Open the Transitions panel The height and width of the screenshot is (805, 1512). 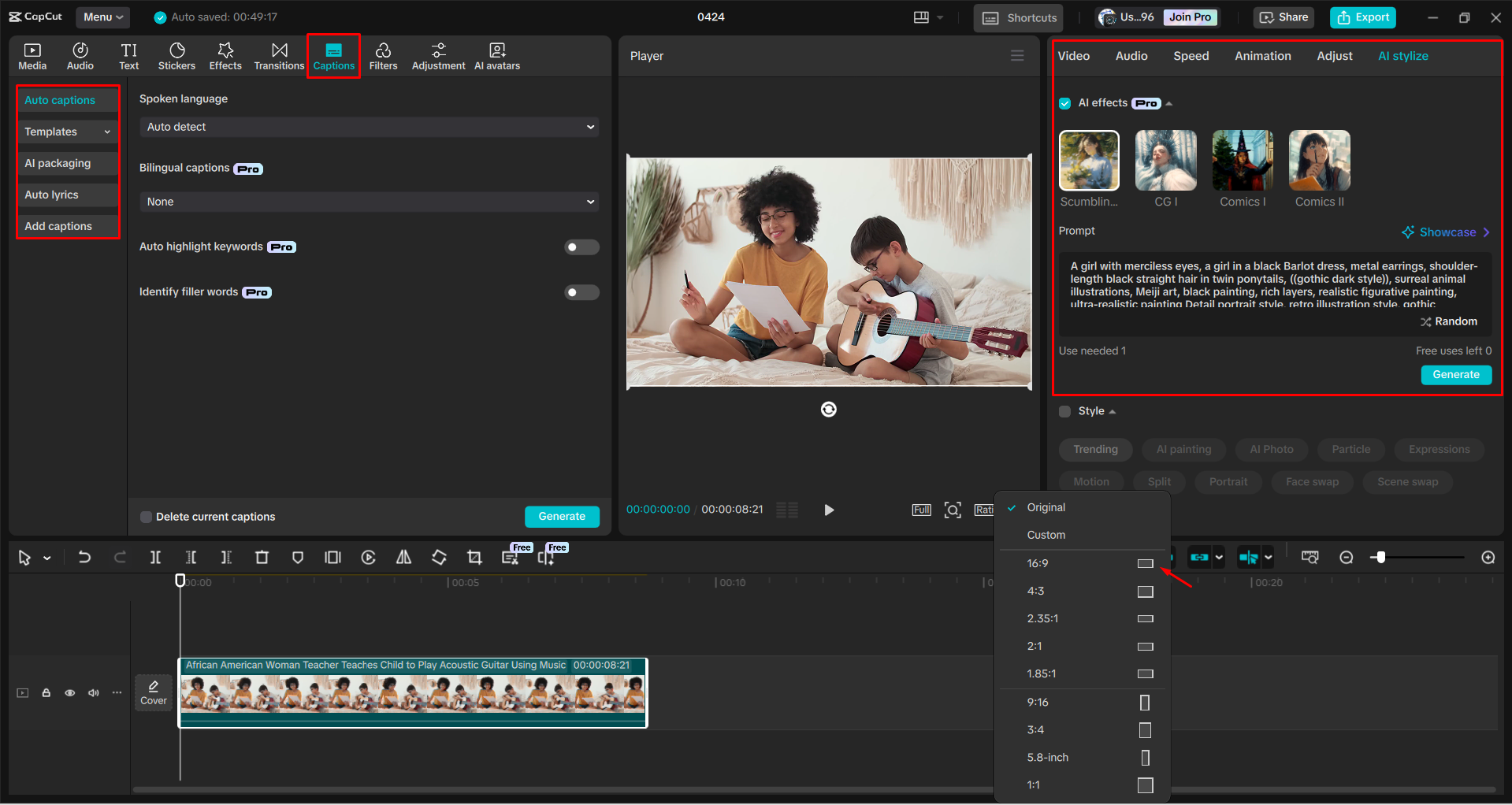click(x=279, y=55)
